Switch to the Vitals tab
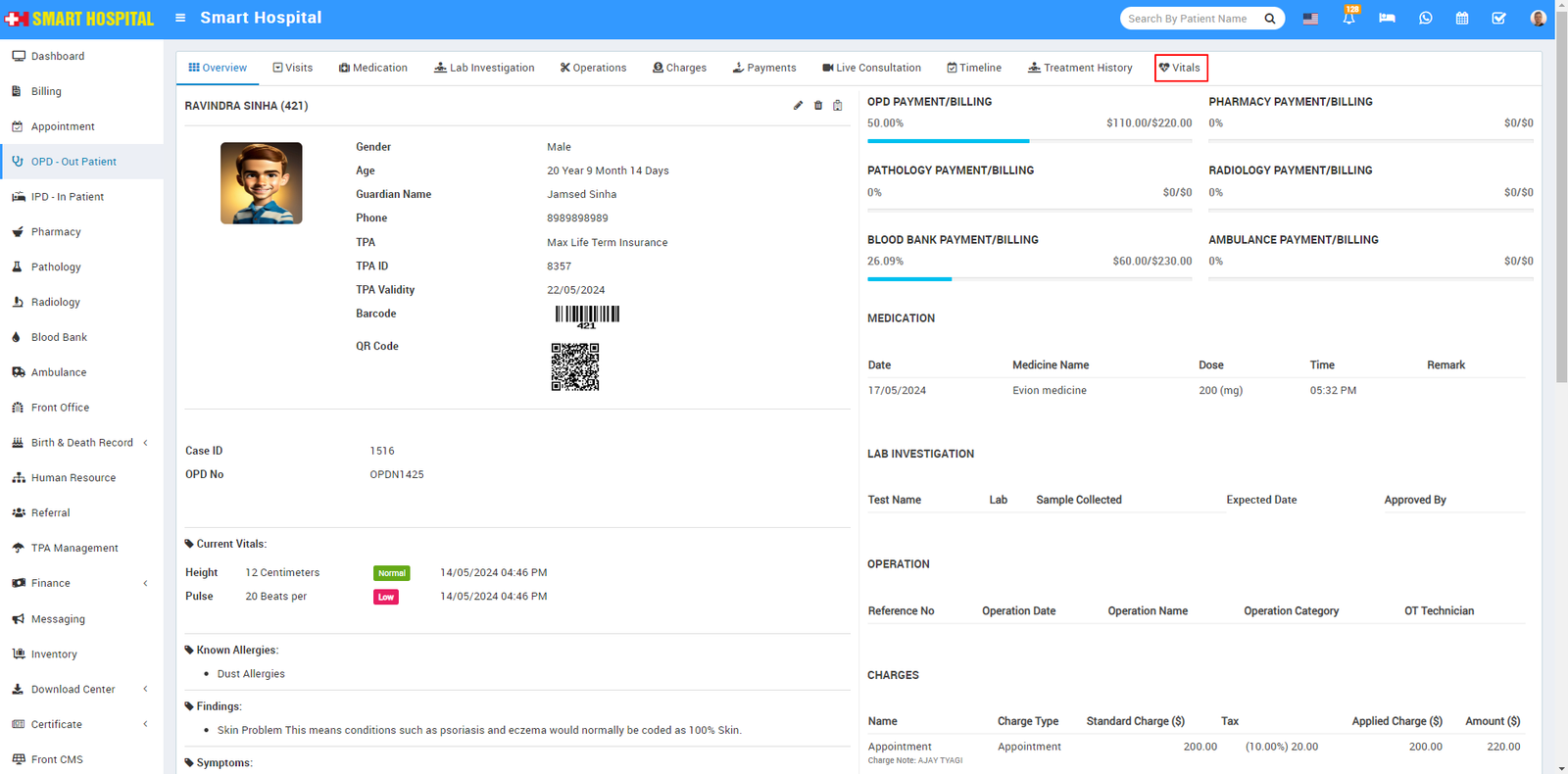This screenshot has height=774, width=1568. [x=1180, y=68]
